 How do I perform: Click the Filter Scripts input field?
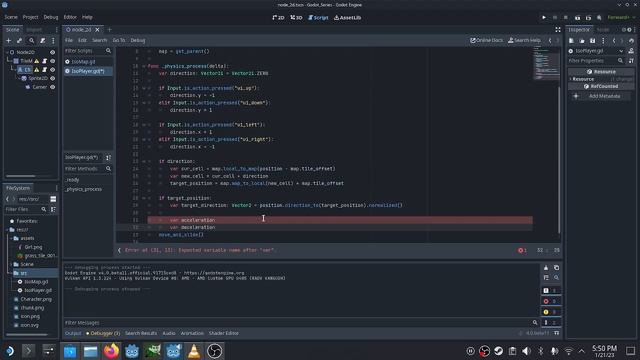click(88, 51)
